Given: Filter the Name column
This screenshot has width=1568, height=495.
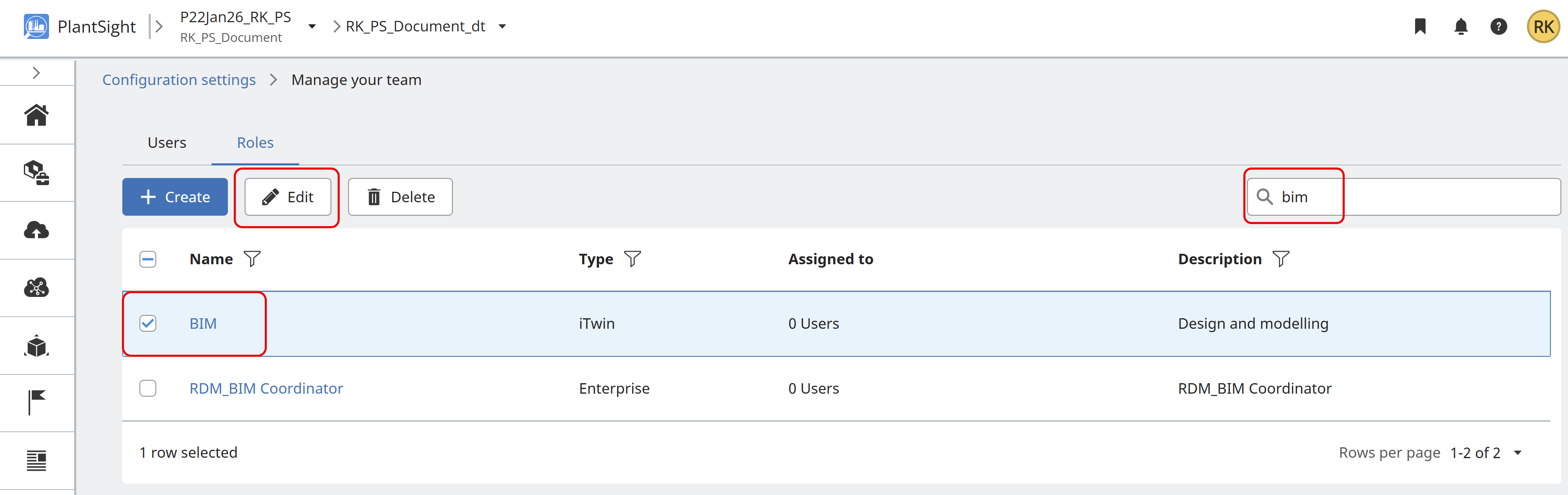Looking at the screenshot, I should point(252,259).
